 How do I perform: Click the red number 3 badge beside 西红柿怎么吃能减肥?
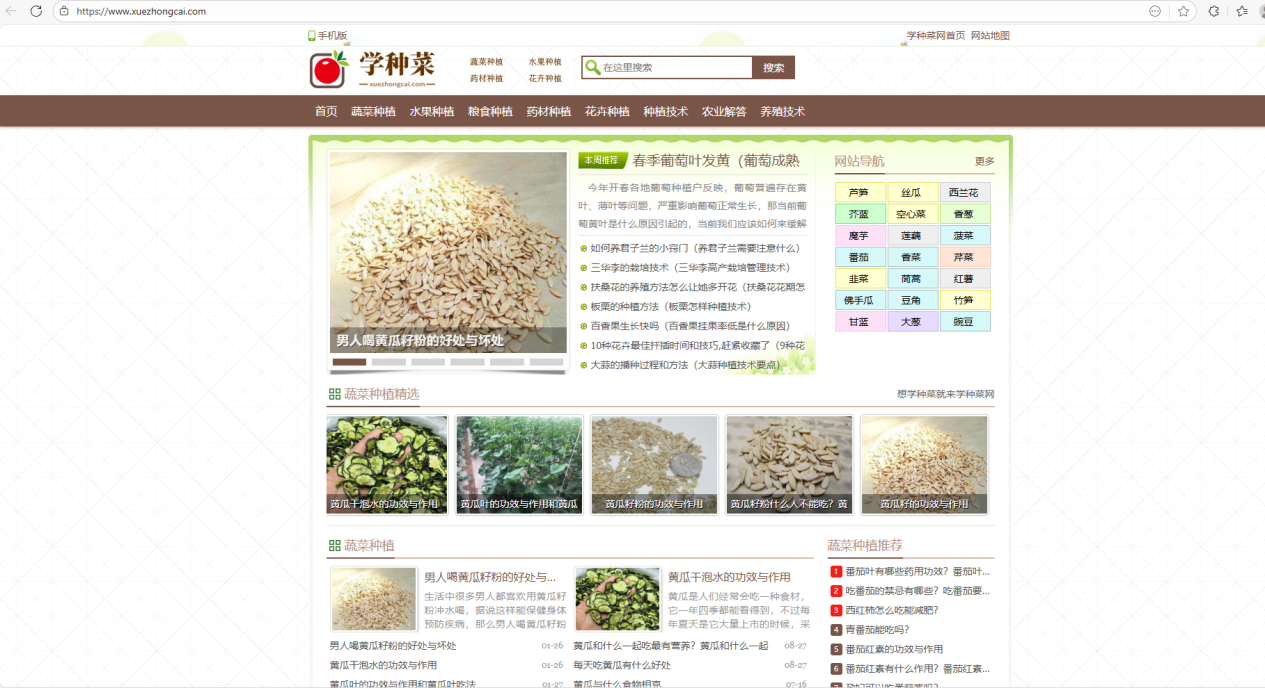836,610
